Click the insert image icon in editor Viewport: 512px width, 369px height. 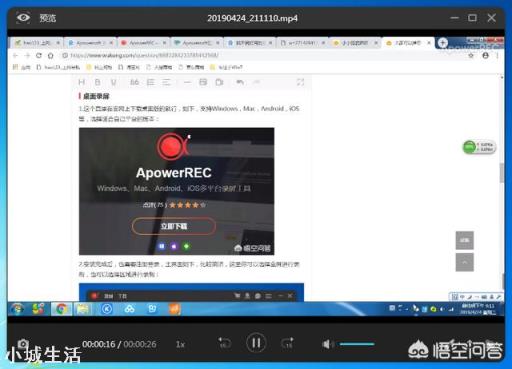pos(203,82)
